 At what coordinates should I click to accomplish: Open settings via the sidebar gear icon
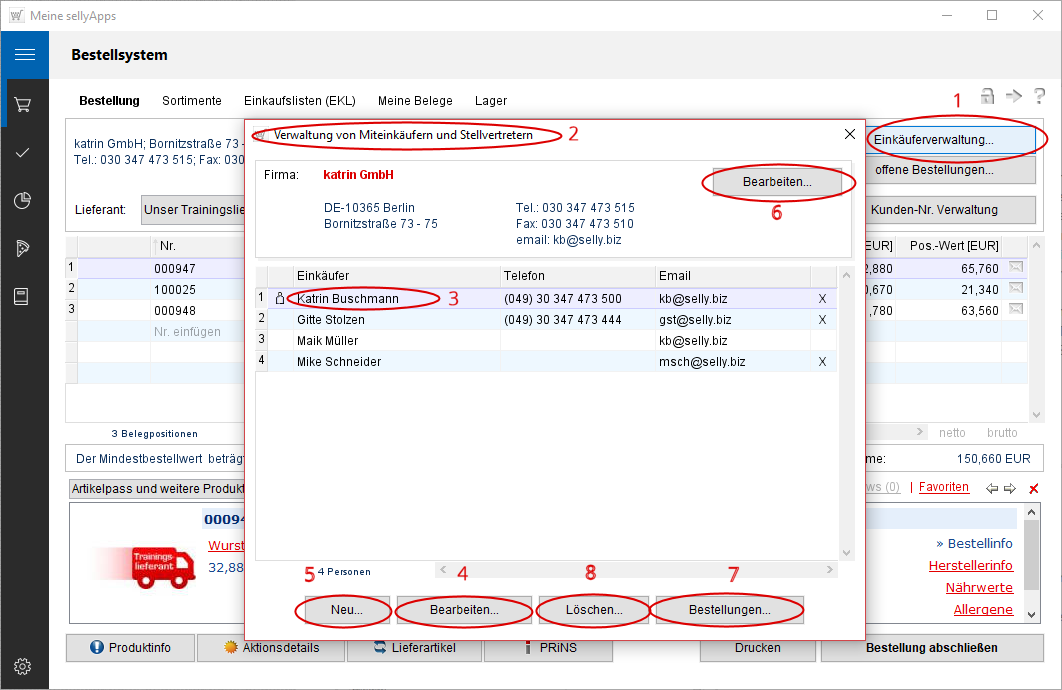pyautogui.click(x=24, y=666)
